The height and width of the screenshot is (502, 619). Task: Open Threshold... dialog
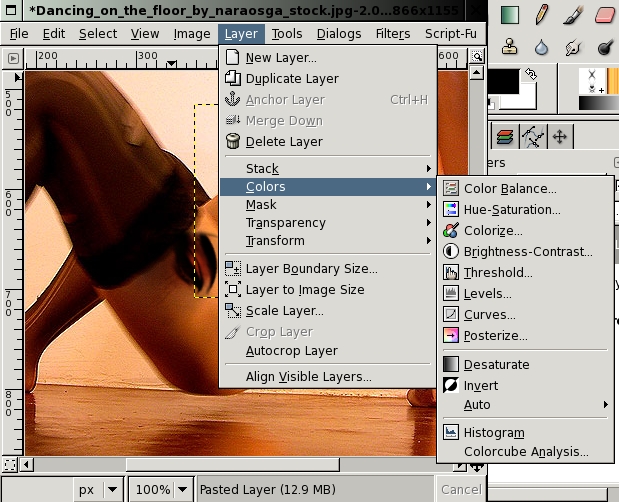click(525, 272)
